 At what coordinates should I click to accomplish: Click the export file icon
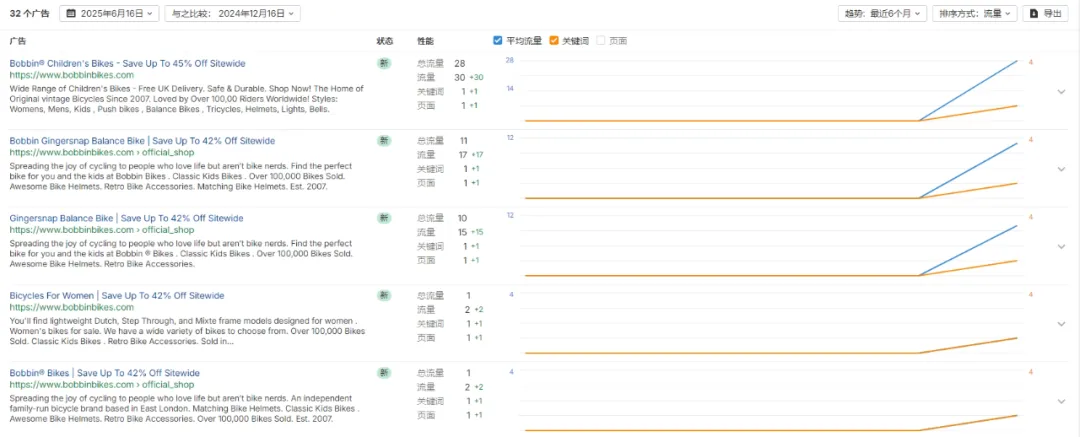pos(1034,13)
